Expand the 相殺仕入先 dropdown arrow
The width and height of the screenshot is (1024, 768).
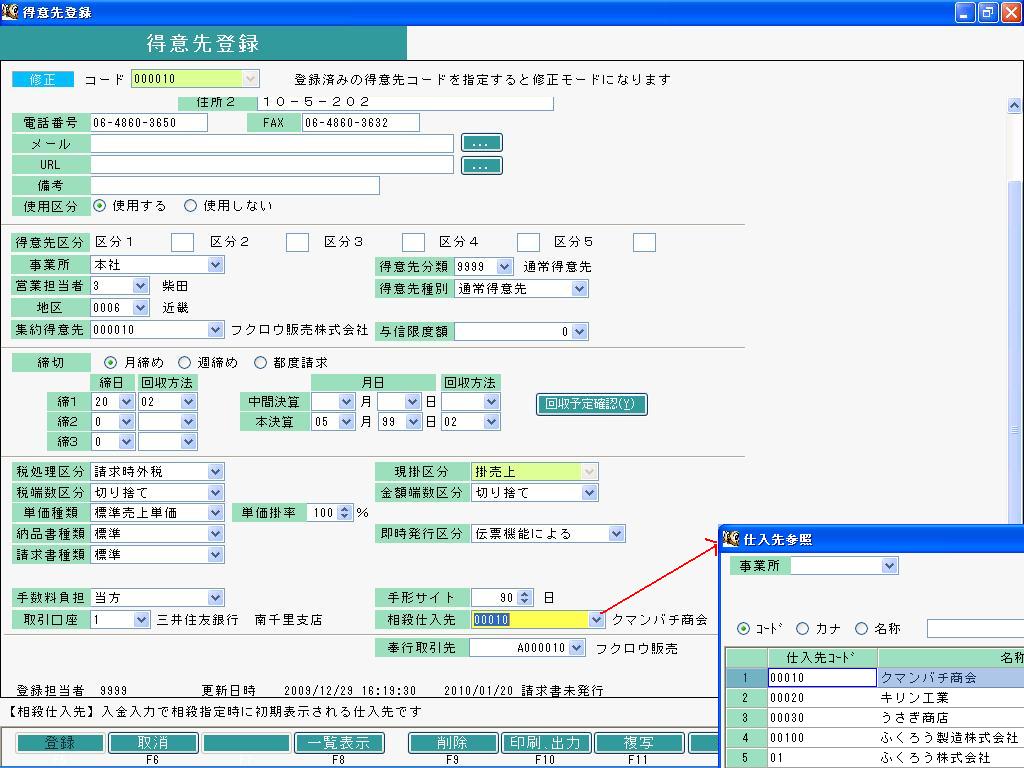[596, 619]
